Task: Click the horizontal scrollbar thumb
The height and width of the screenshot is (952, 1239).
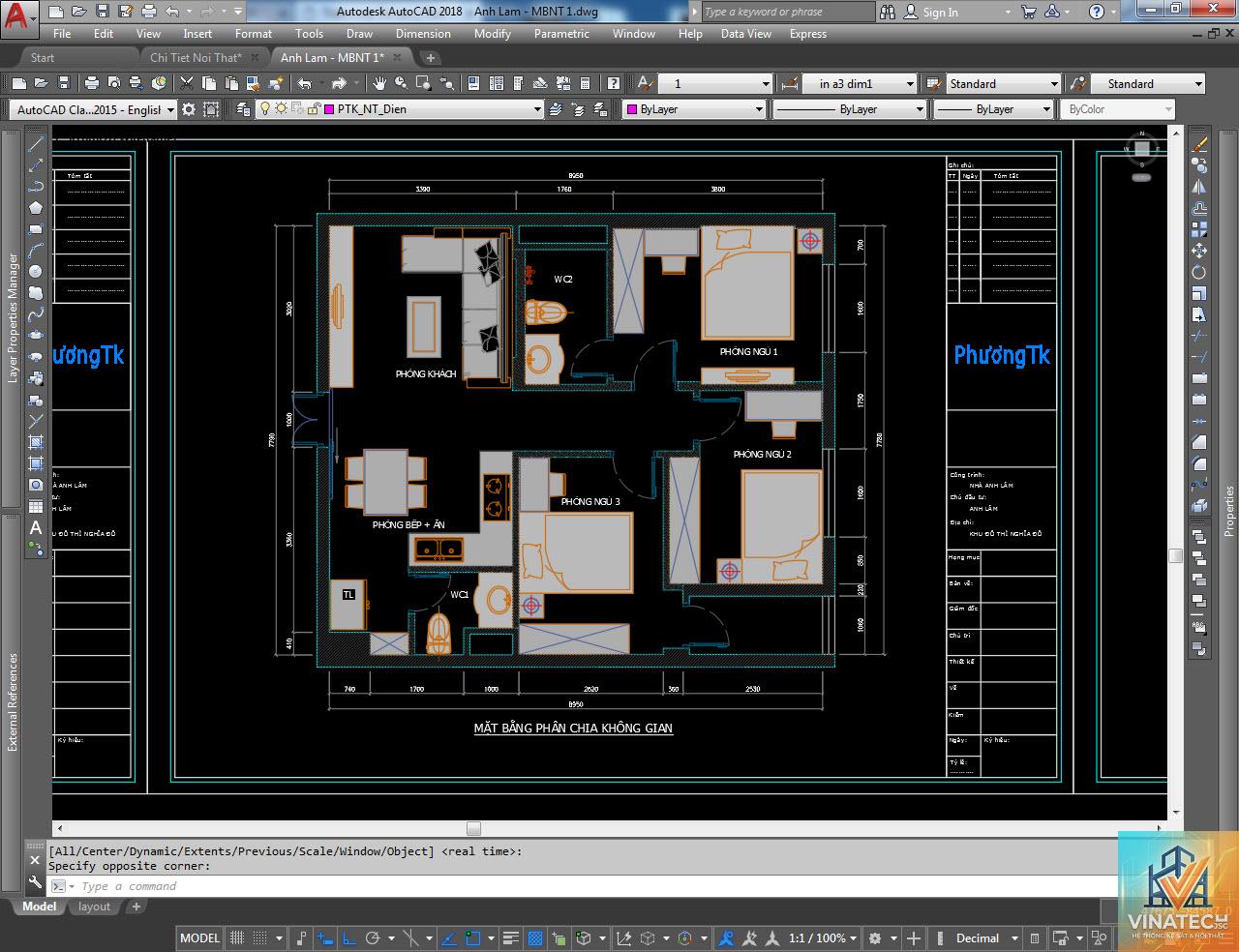Action: [473, 829]
